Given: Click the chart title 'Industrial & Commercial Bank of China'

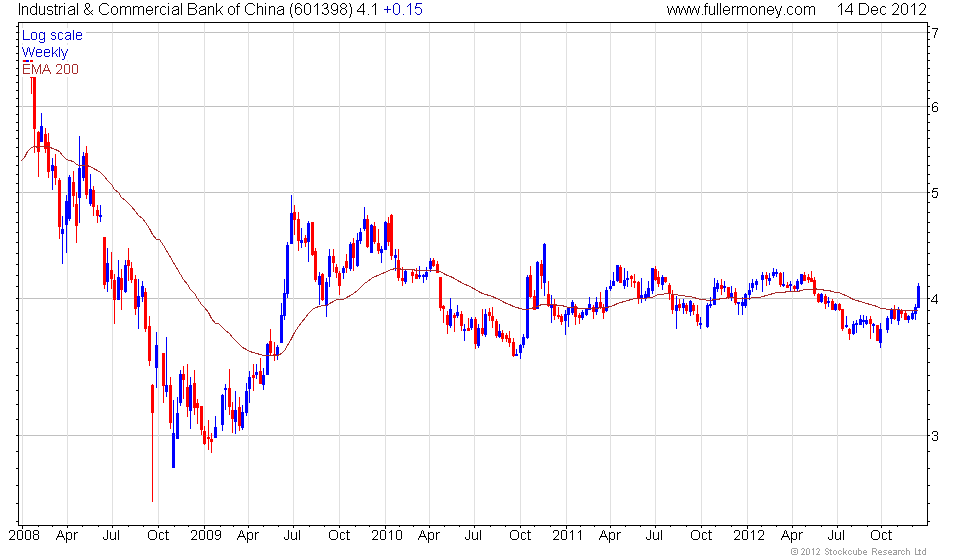Looking at the screenshot, I should [x=152, y=9].
